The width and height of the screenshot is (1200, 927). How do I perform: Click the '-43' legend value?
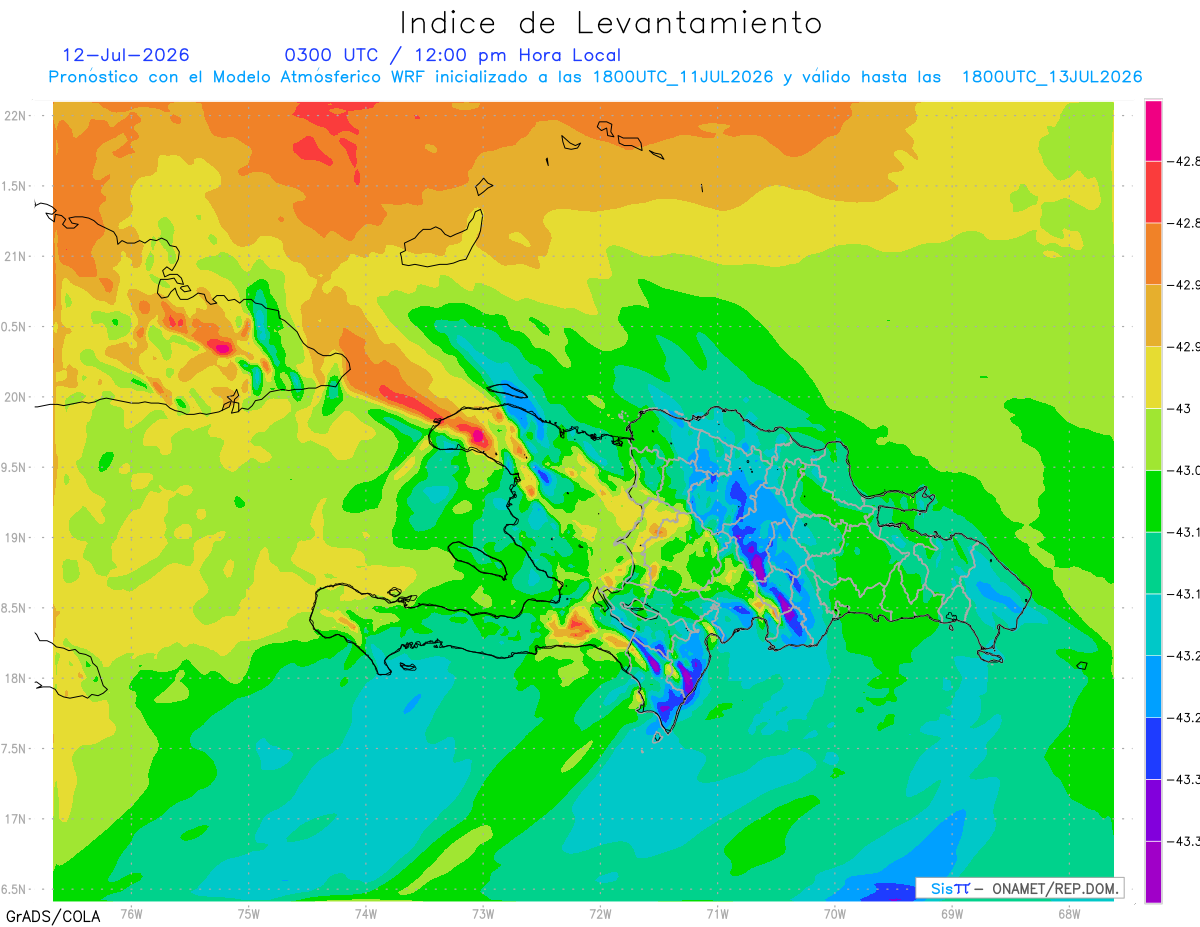pos(1182,408)
